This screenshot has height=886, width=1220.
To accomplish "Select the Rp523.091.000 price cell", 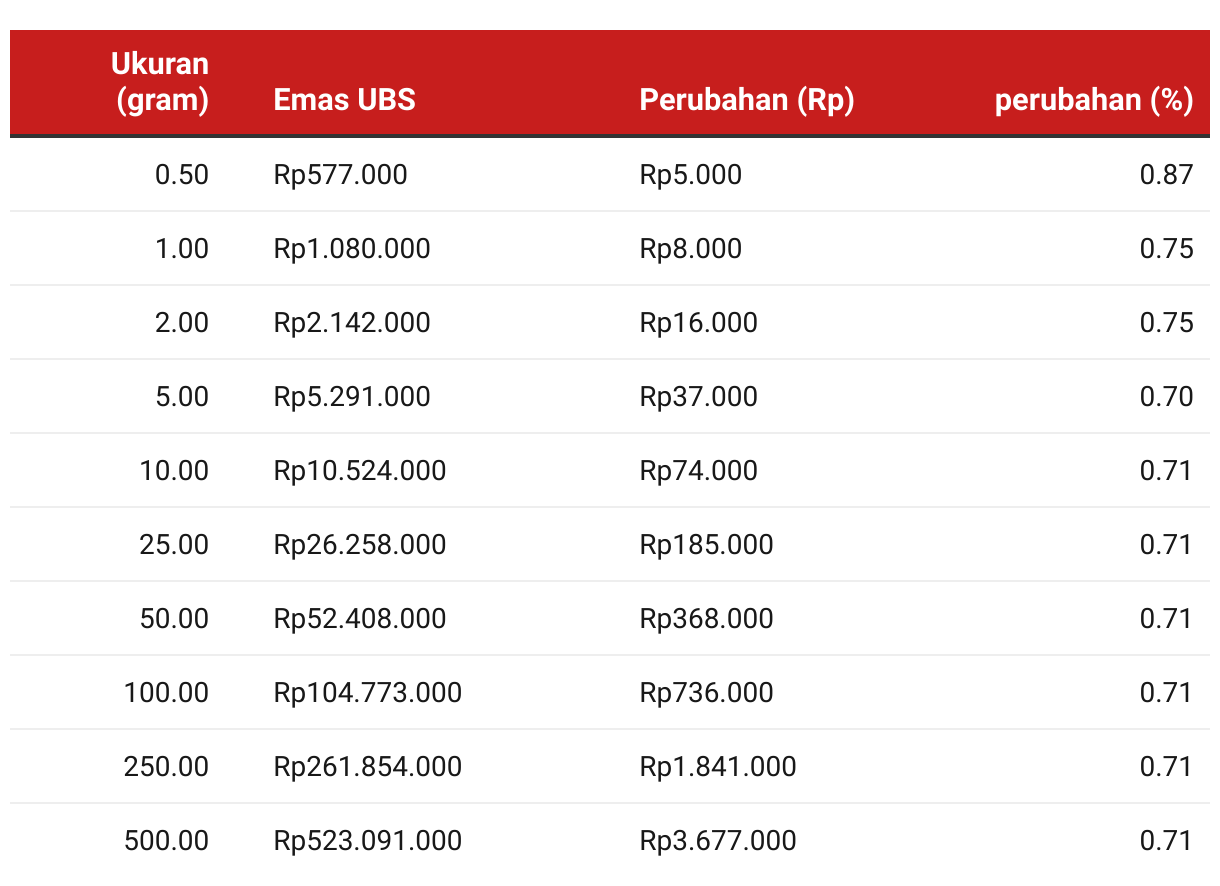I will (x=368, y=841).
